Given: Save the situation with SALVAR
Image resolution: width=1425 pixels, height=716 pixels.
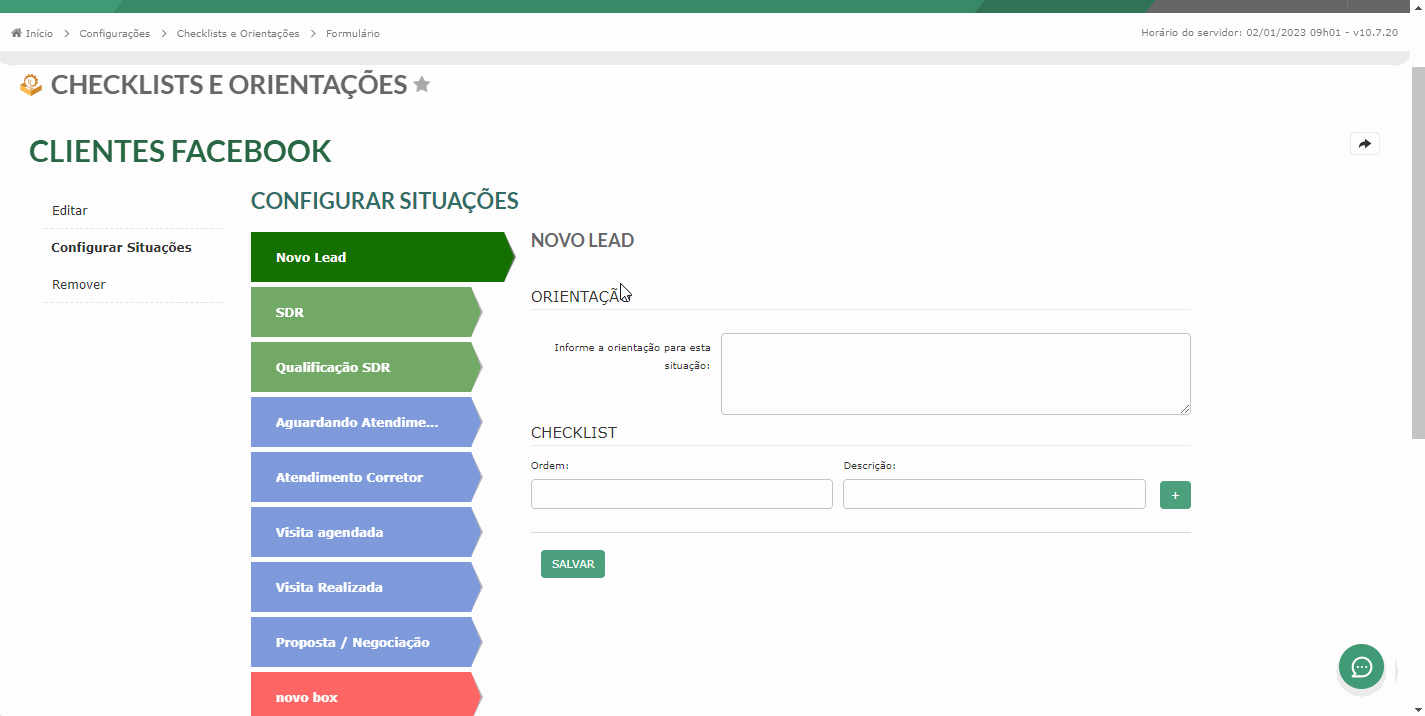Looking at the screenshot, I should point(573,564).
